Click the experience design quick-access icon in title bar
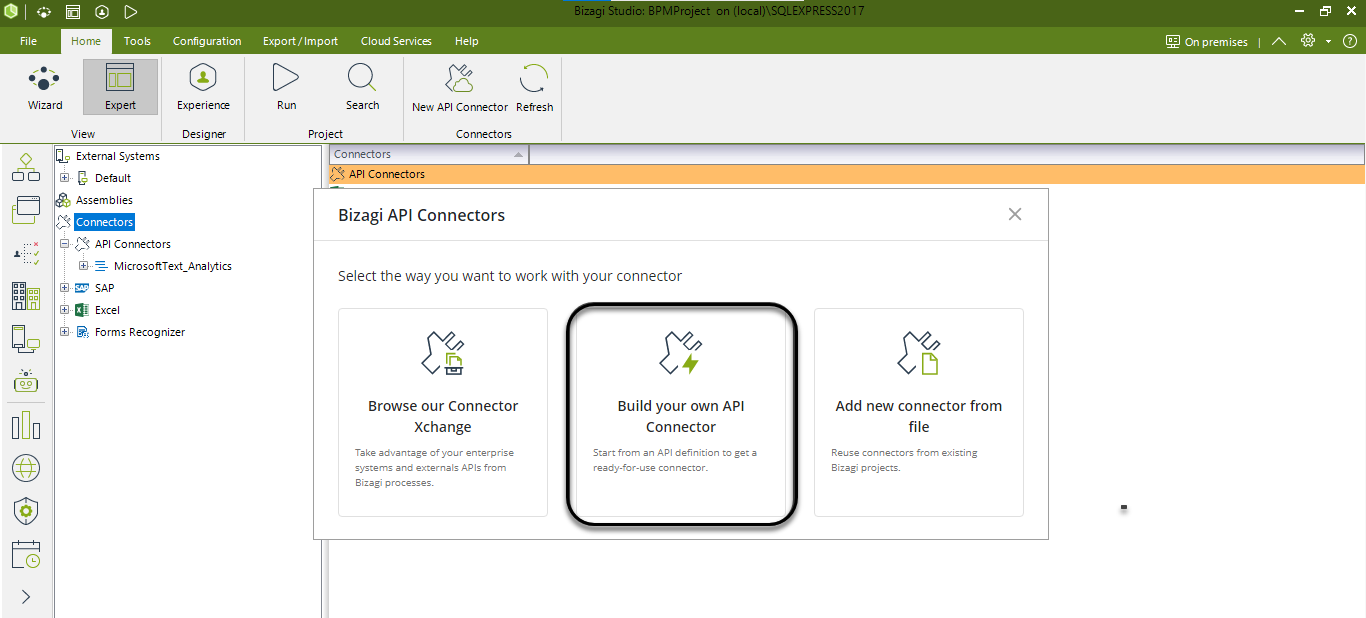The image size is (1366, 618). click(102, 12)
